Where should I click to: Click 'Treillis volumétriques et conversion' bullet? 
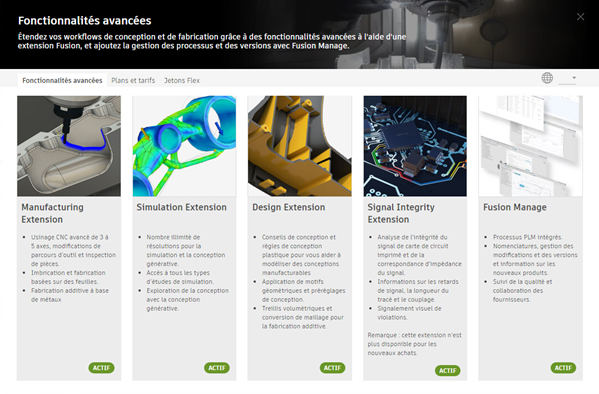click(x=303, y=317)
